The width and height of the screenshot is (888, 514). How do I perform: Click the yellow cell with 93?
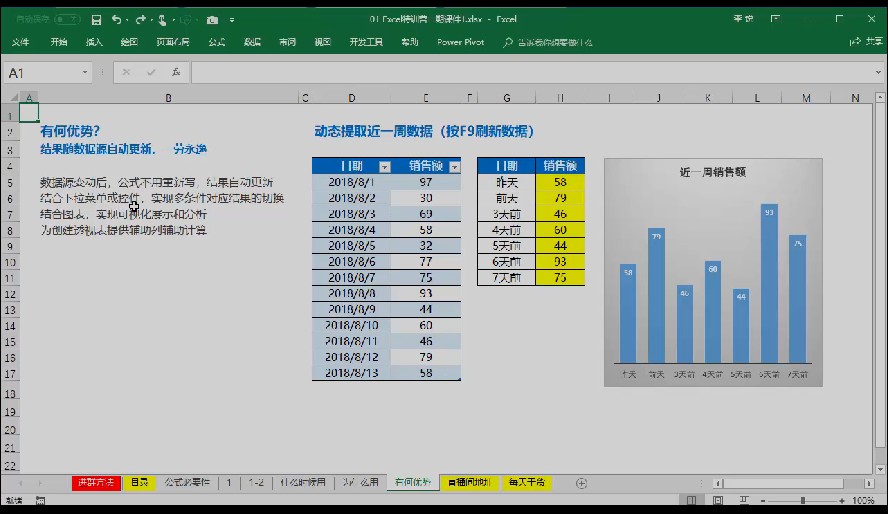click(560, 262)
